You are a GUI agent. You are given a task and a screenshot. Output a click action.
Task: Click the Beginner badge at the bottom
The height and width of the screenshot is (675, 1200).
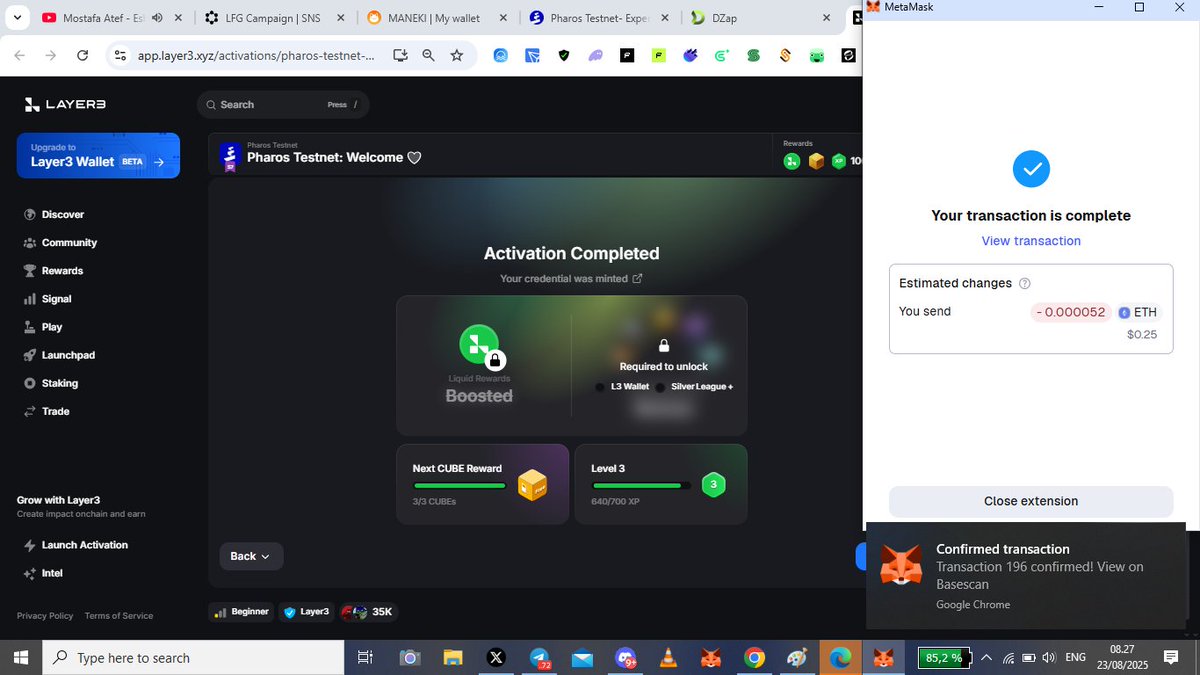coord(242,611)
